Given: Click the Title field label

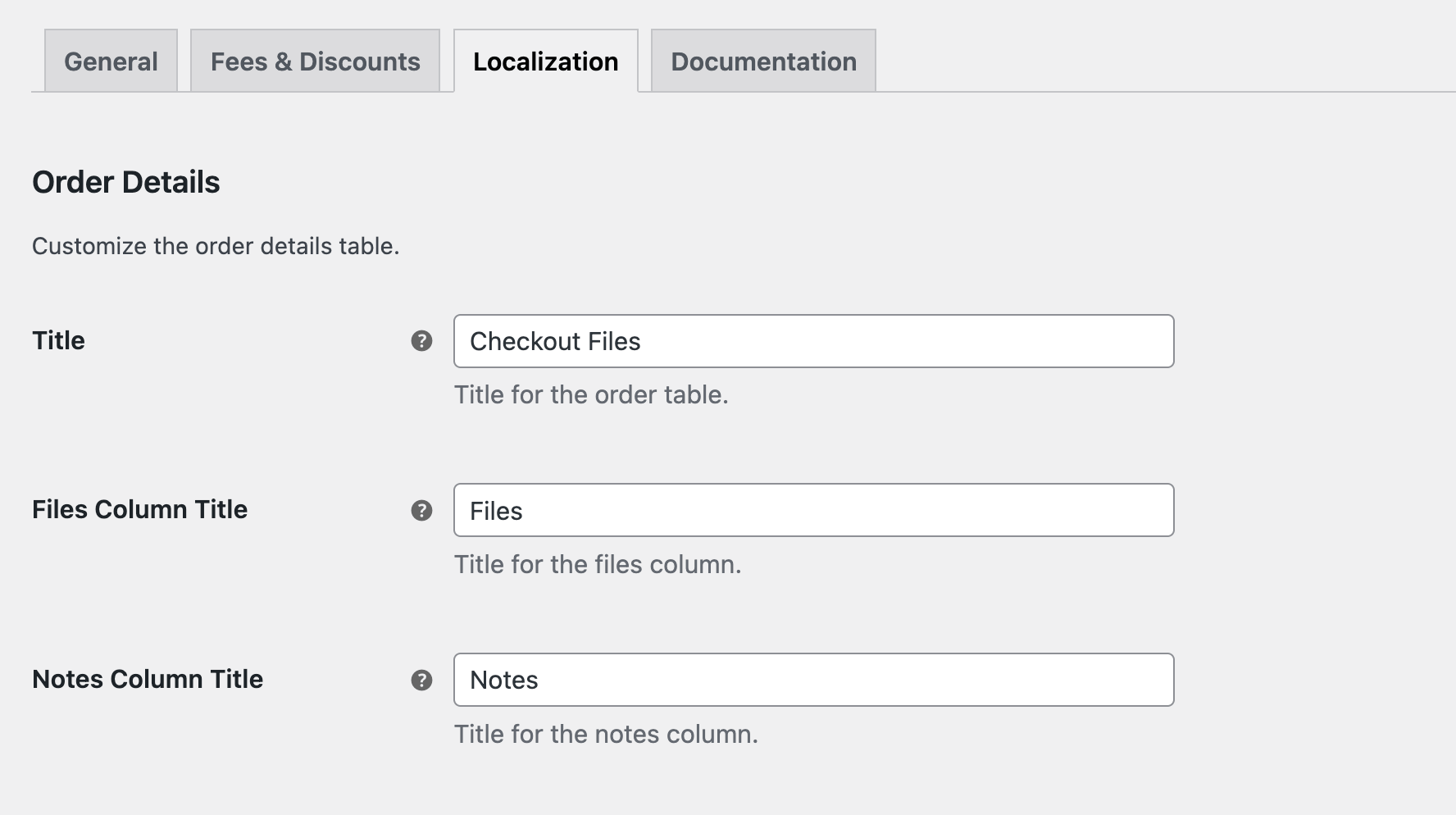Looking at the screenshot, I should pos(57,341).
